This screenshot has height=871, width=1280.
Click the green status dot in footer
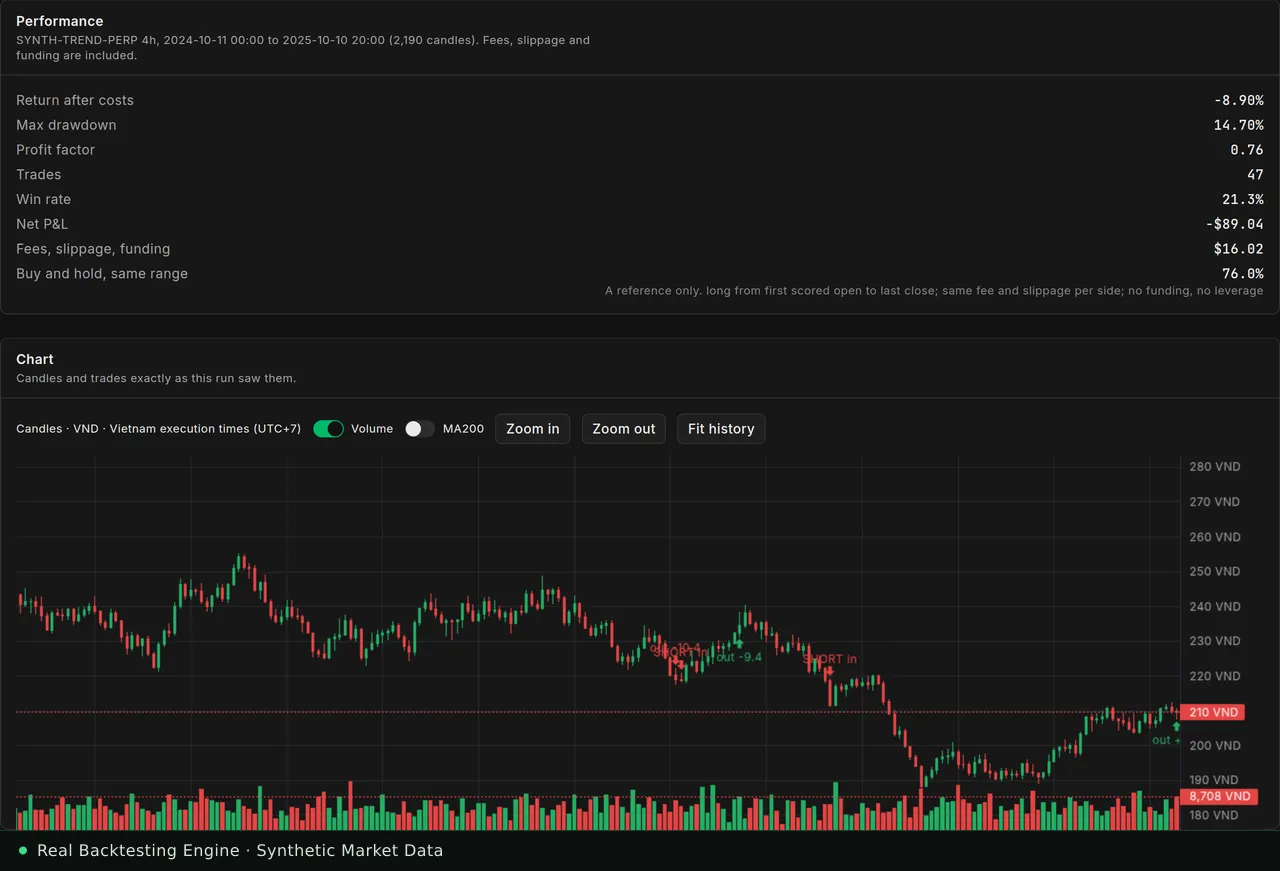click(x=23, y=851)
